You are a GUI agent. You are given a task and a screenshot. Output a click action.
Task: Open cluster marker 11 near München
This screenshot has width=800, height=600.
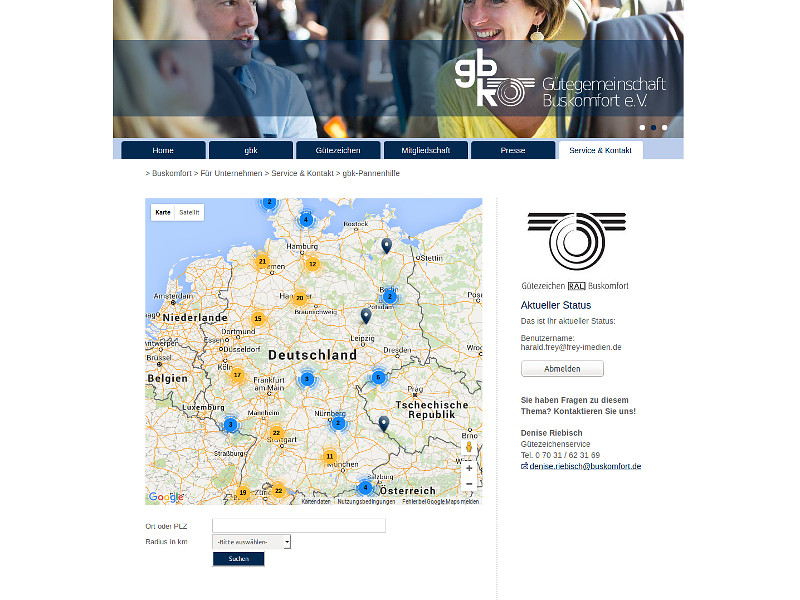[330, 457]
